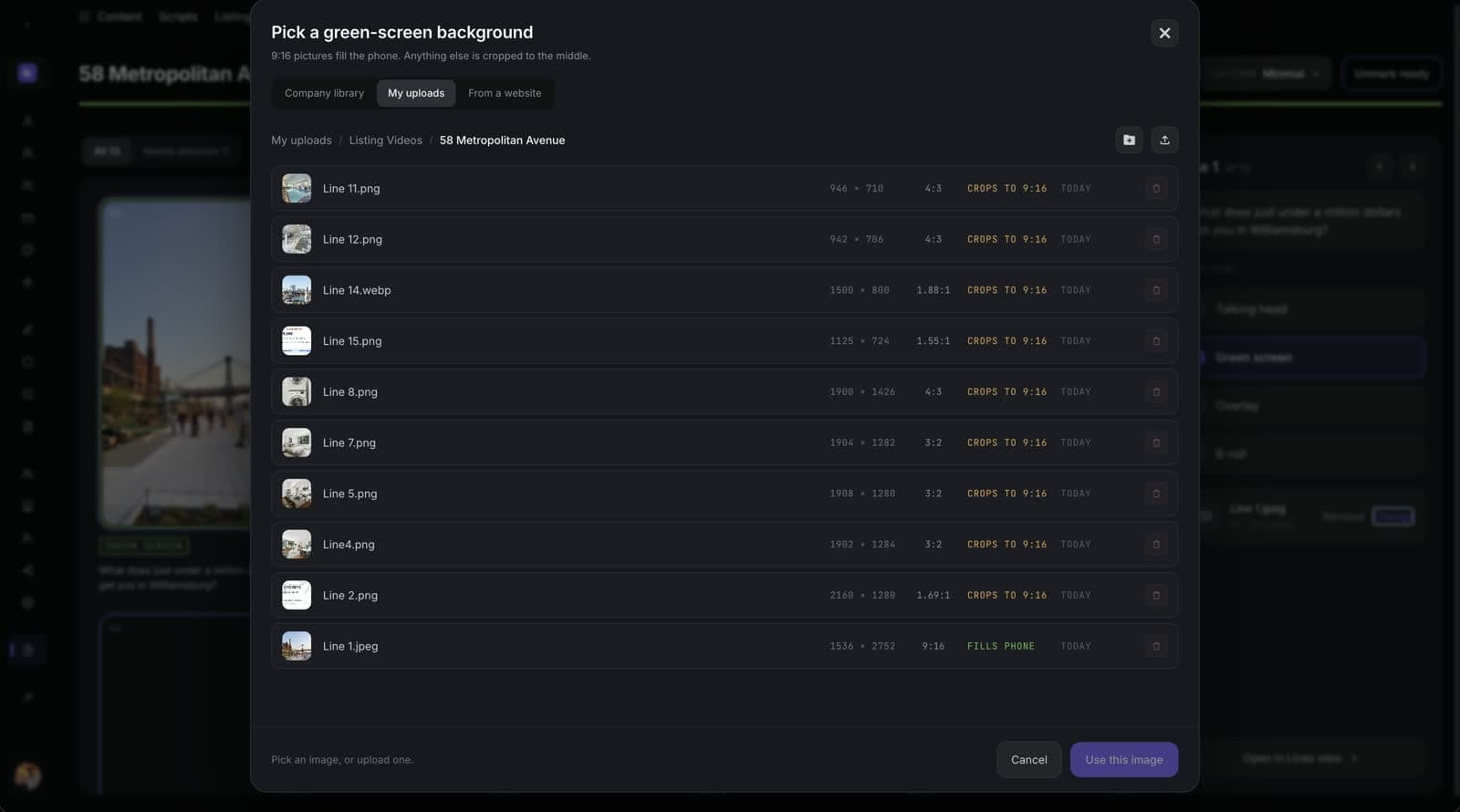The height and width of the screenshot is (812, 1460).
Task: Go to My uploads breadcrumb
Action: click(301, 141)
